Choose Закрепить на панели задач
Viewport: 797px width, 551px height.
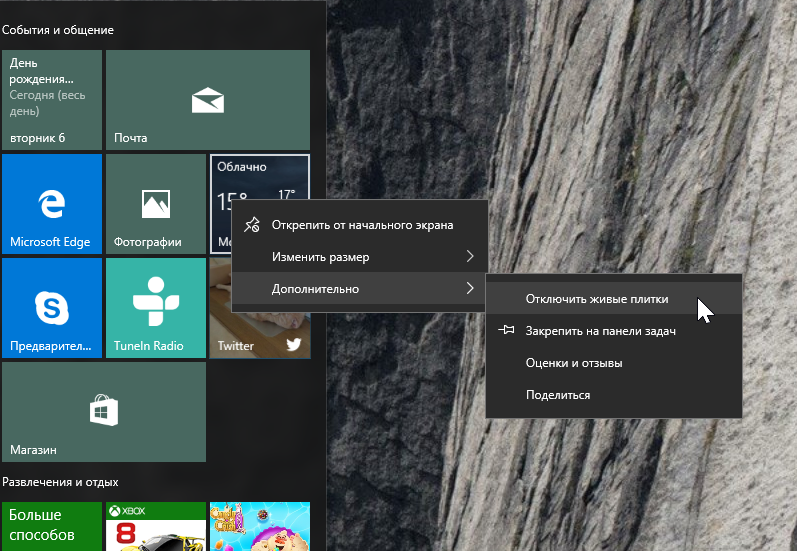click(x=601, y=330)
